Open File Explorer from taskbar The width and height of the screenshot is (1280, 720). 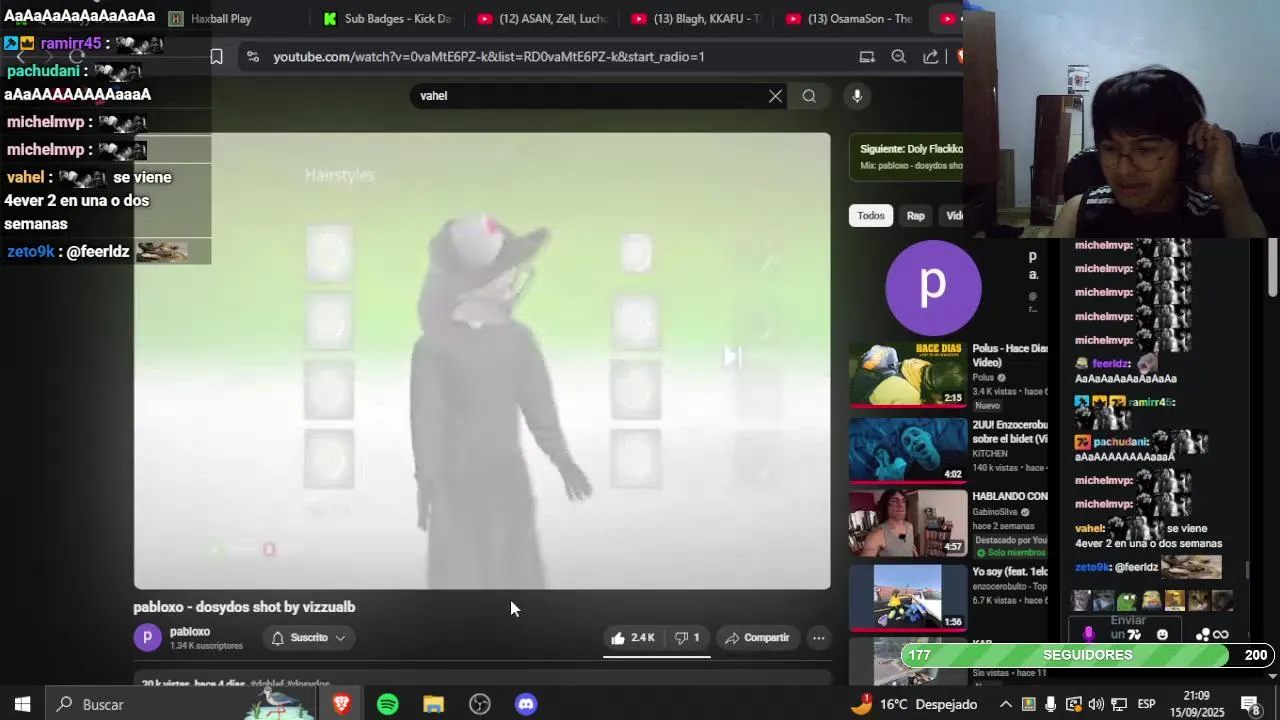click(x=433, y=704)
